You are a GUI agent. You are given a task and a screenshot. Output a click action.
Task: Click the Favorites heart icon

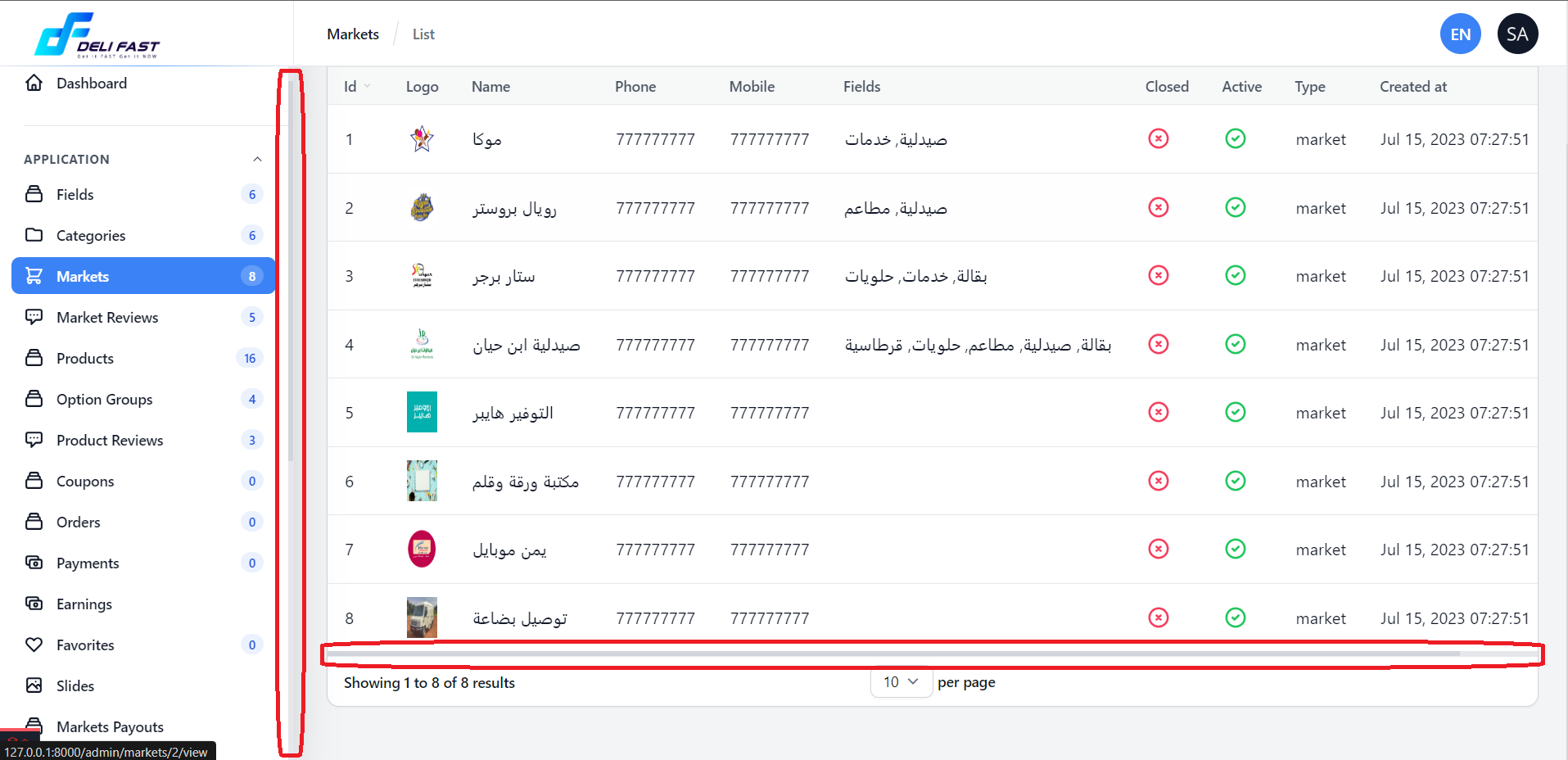[x=34, y=645]
